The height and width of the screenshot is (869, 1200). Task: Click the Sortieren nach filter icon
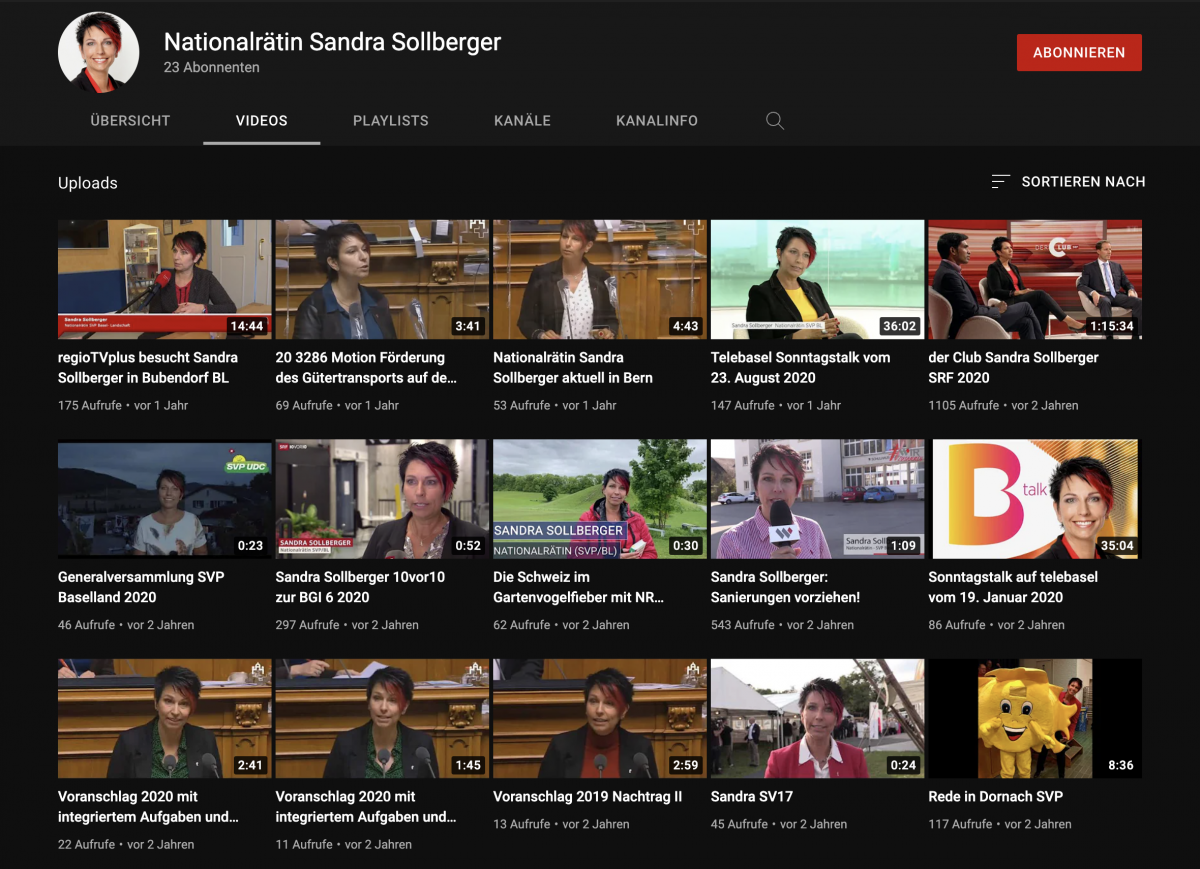[x=1000, y=182]
